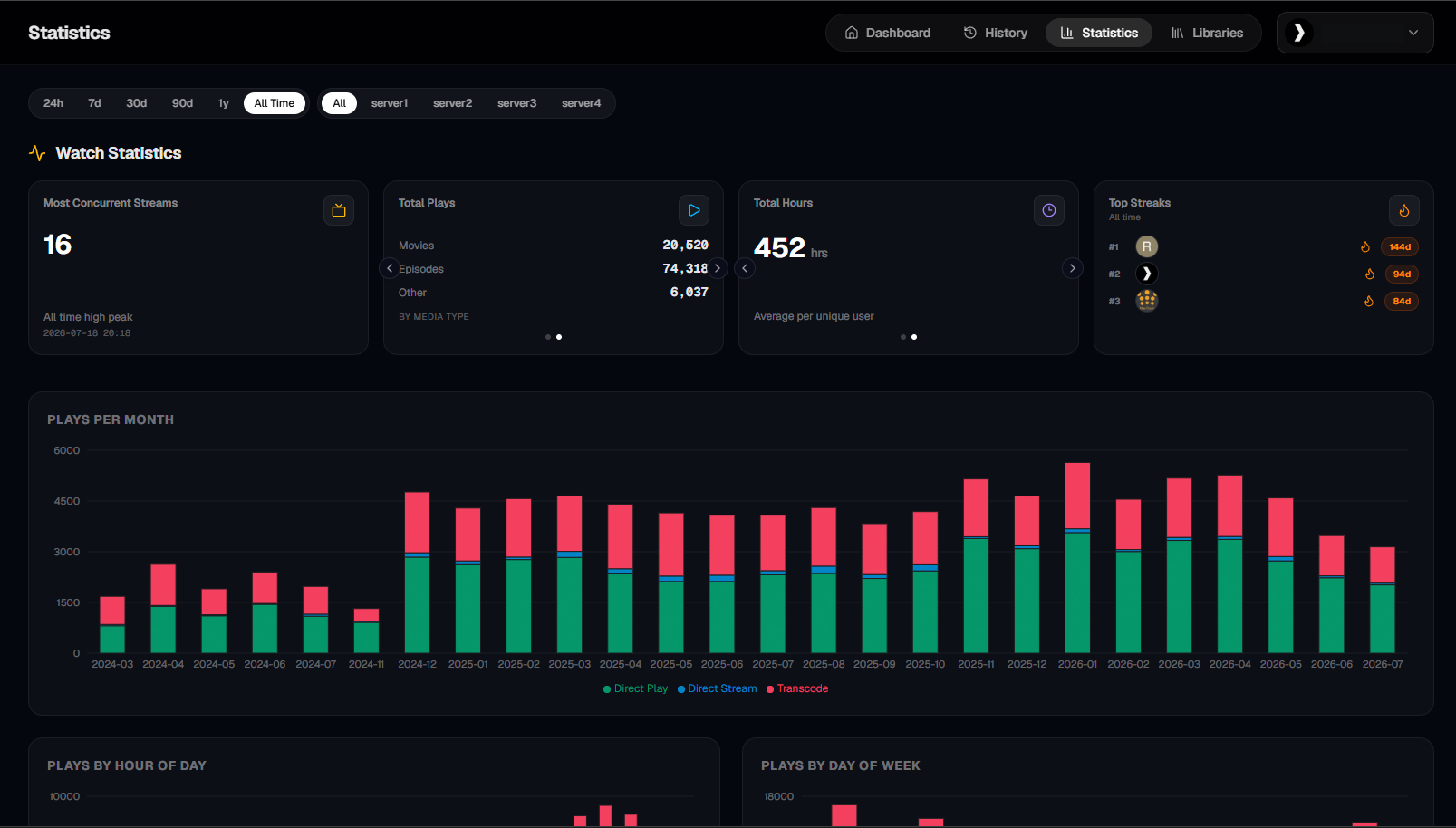Click the 2024-03 bar in chart
Viewport: 1456px width, 828px height.
[112, 625]
